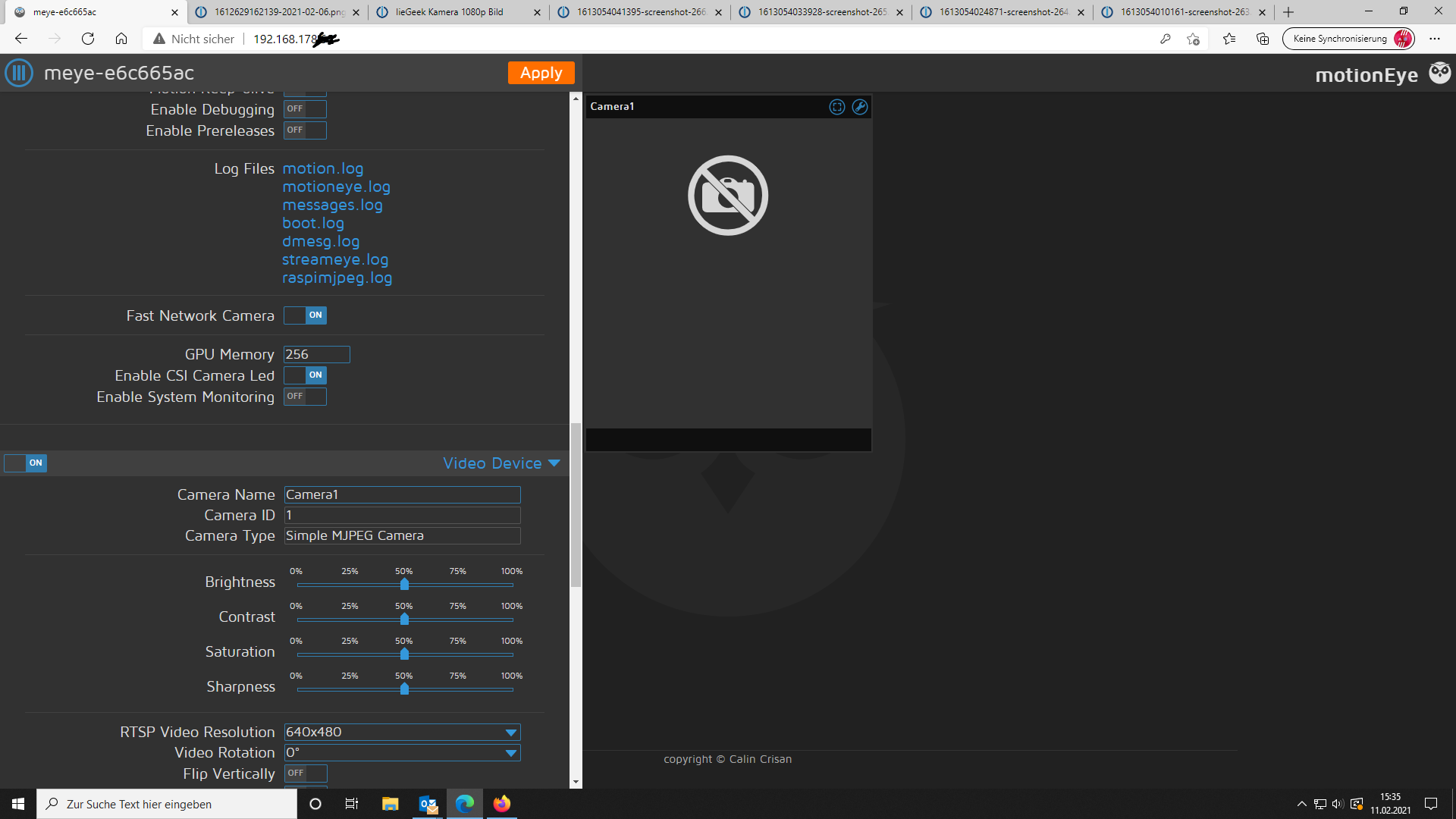
Task: Click the motionEye owl logo
Action: click(x=1439, y=74)
